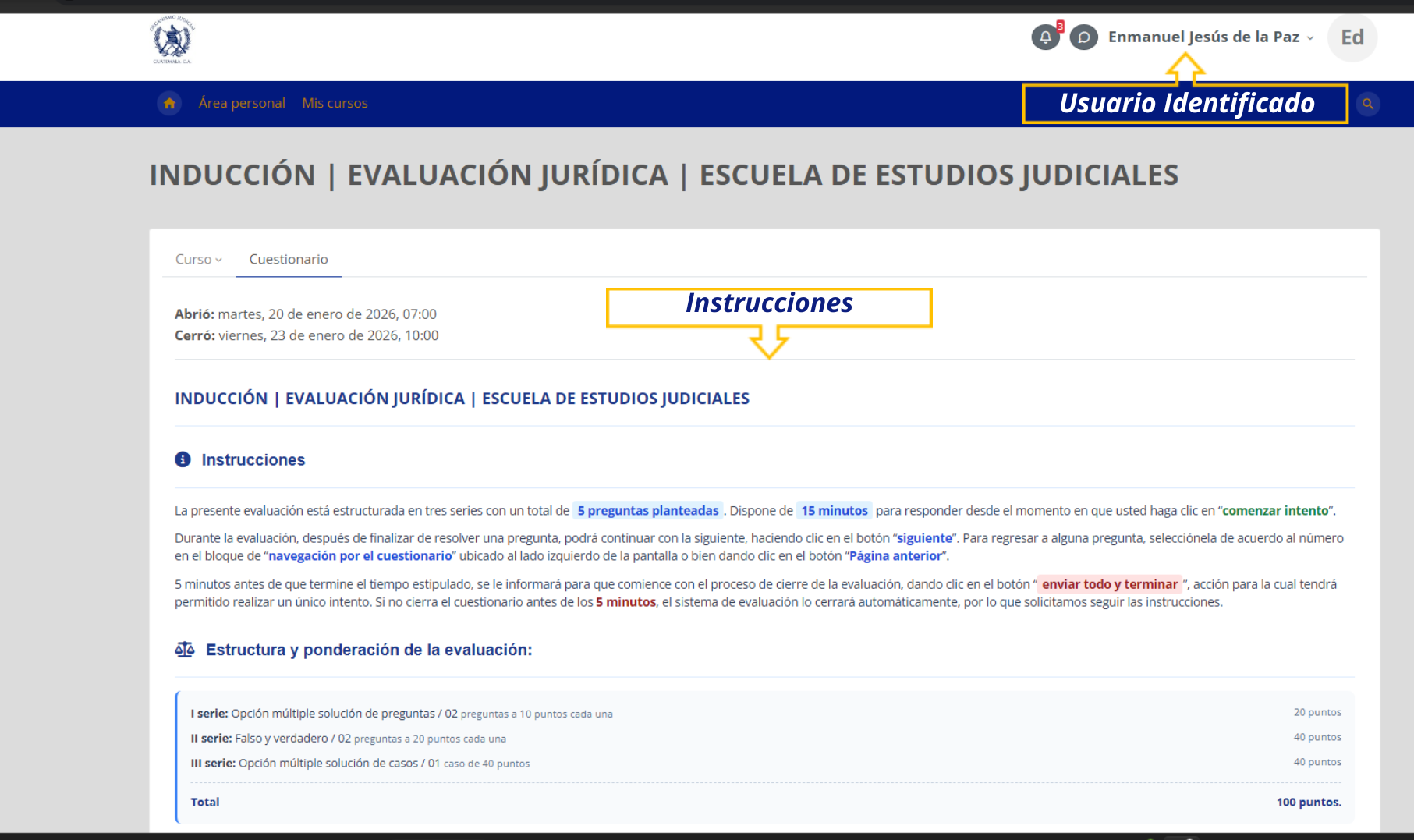The width and height of the screenshot is (1414, 840).
Task: Open Mis cursos in navigation bar
Action: [x=335, y=103]
